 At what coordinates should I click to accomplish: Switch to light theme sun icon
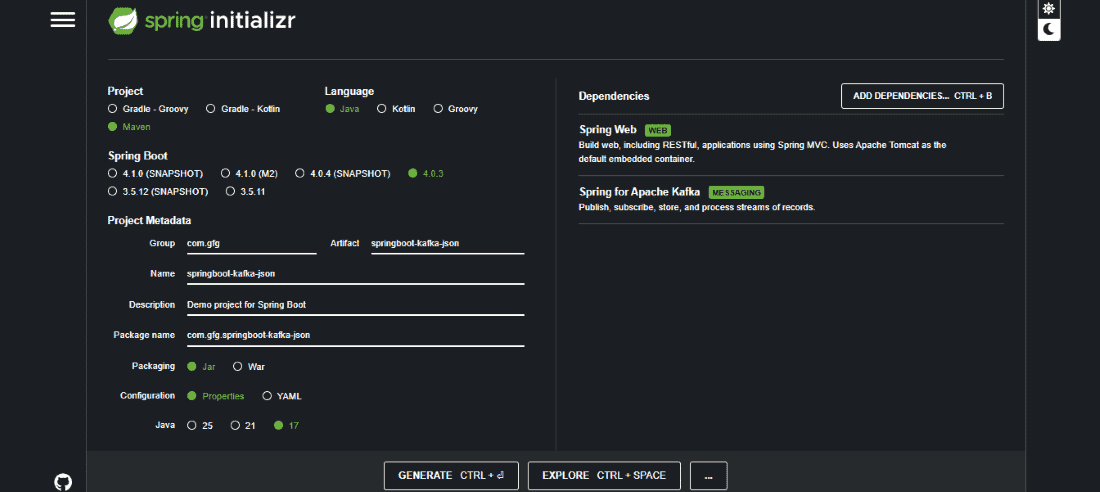pos(1049,8)
